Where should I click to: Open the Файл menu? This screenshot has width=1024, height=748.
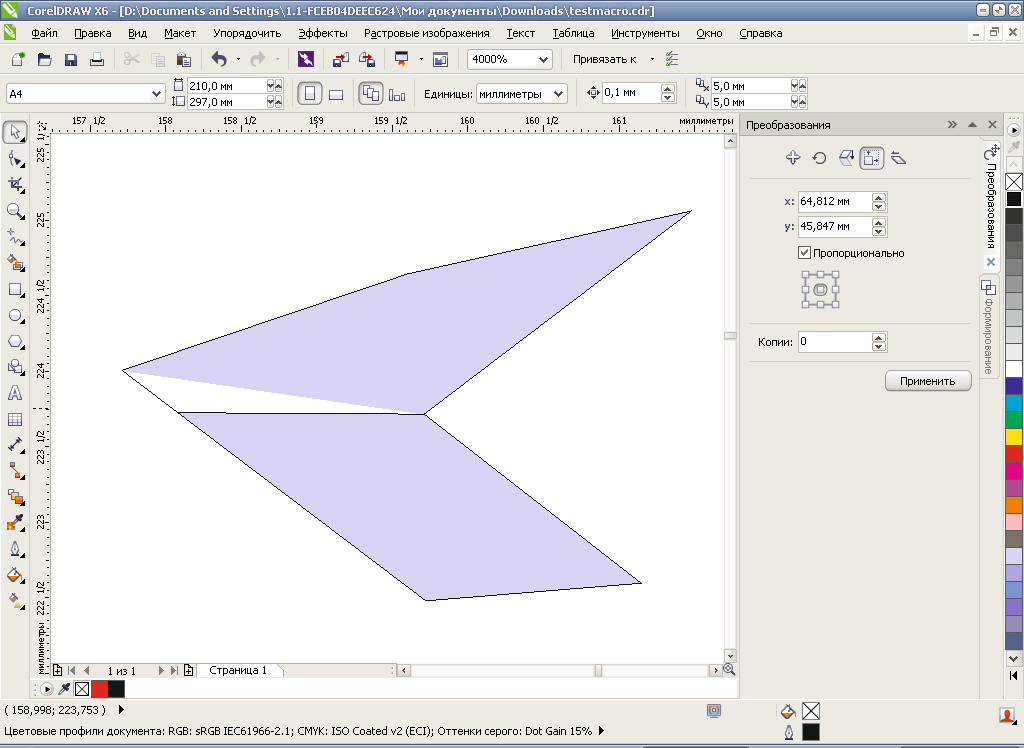pos(44,33)
